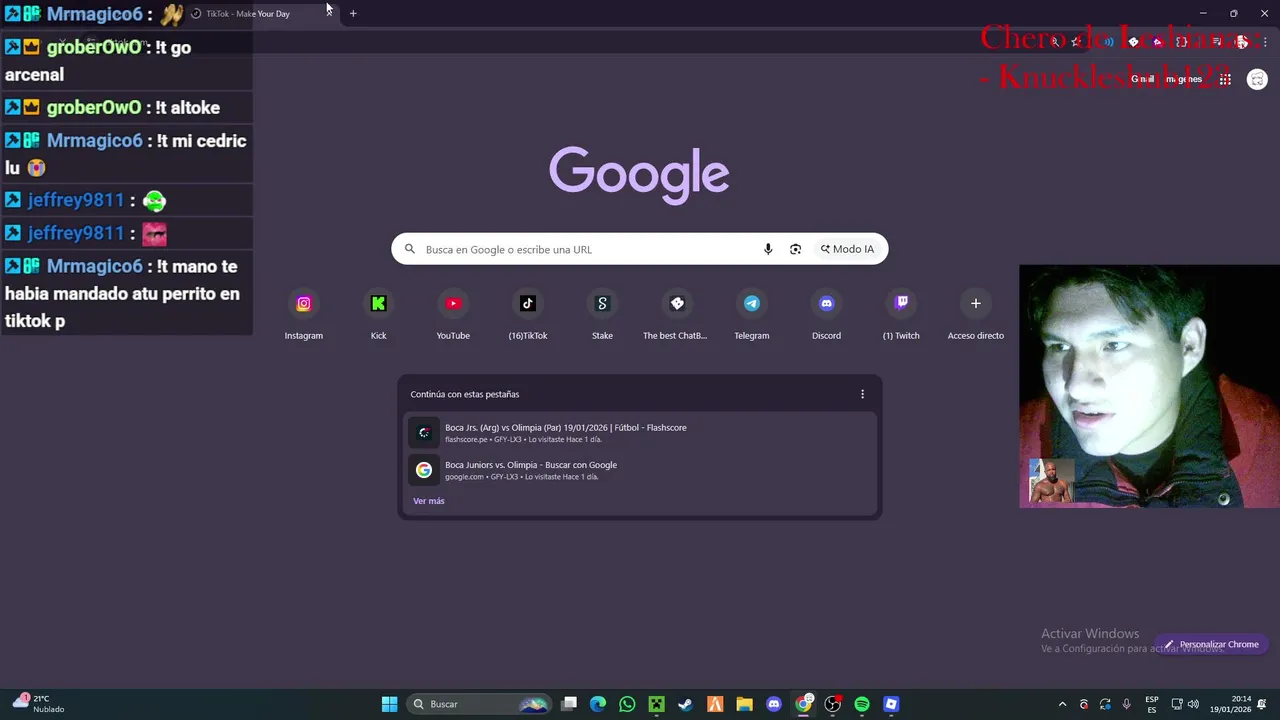
Task: Click the microphone icon in system tray
Action: (x=1127, y=704)
